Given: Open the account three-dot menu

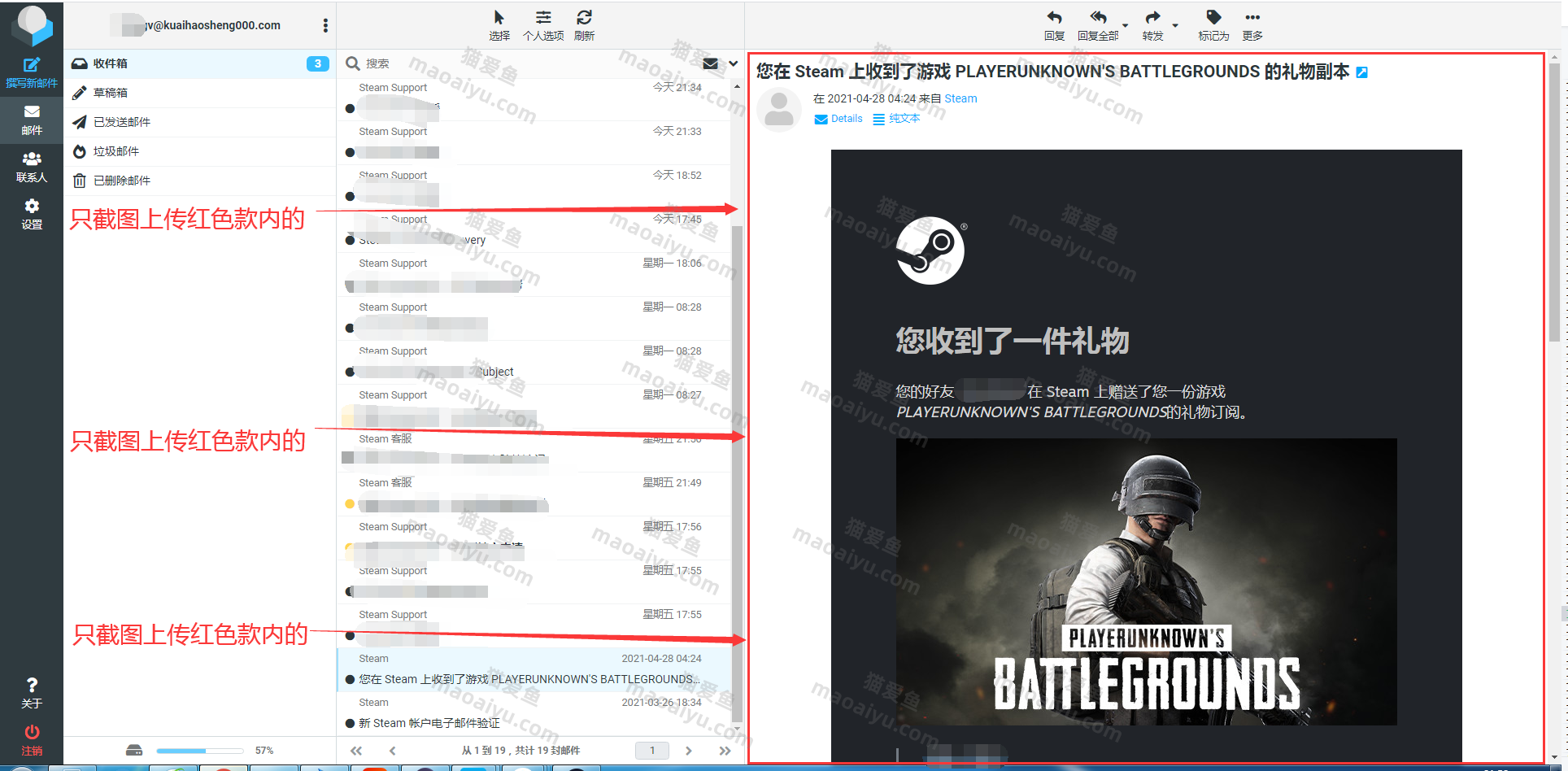Looking at the screenshot, I should coord(324,25).
